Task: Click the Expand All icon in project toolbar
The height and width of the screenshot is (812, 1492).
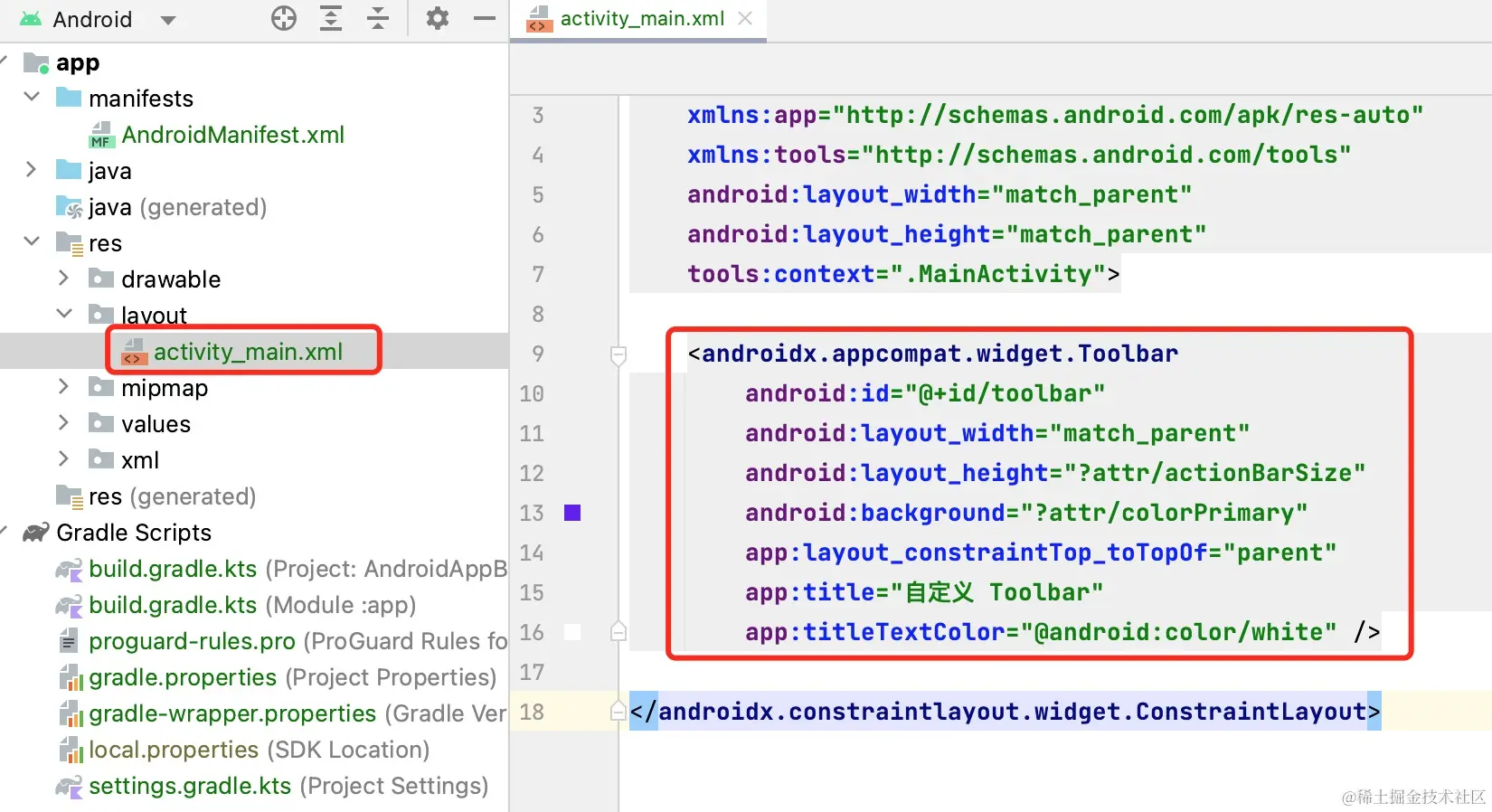Action: (331, 18)
